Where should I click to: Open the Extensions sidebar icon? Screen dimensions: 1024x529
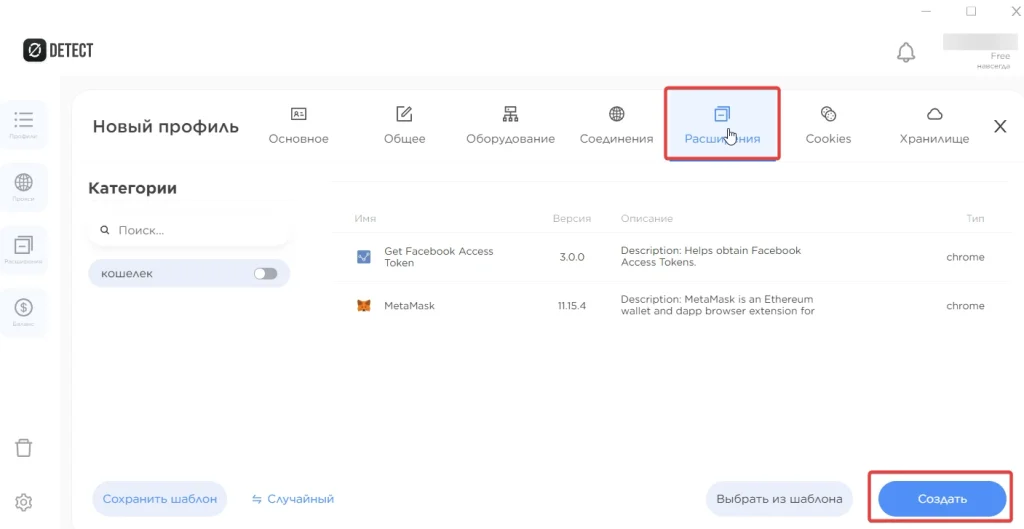coord(24,249)
